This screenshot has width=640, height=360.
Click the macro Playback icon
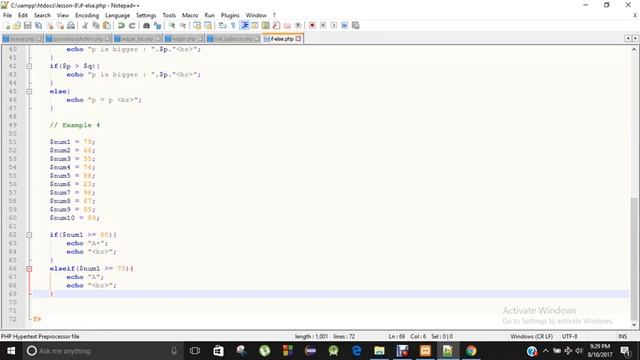[x=334, y=25]
